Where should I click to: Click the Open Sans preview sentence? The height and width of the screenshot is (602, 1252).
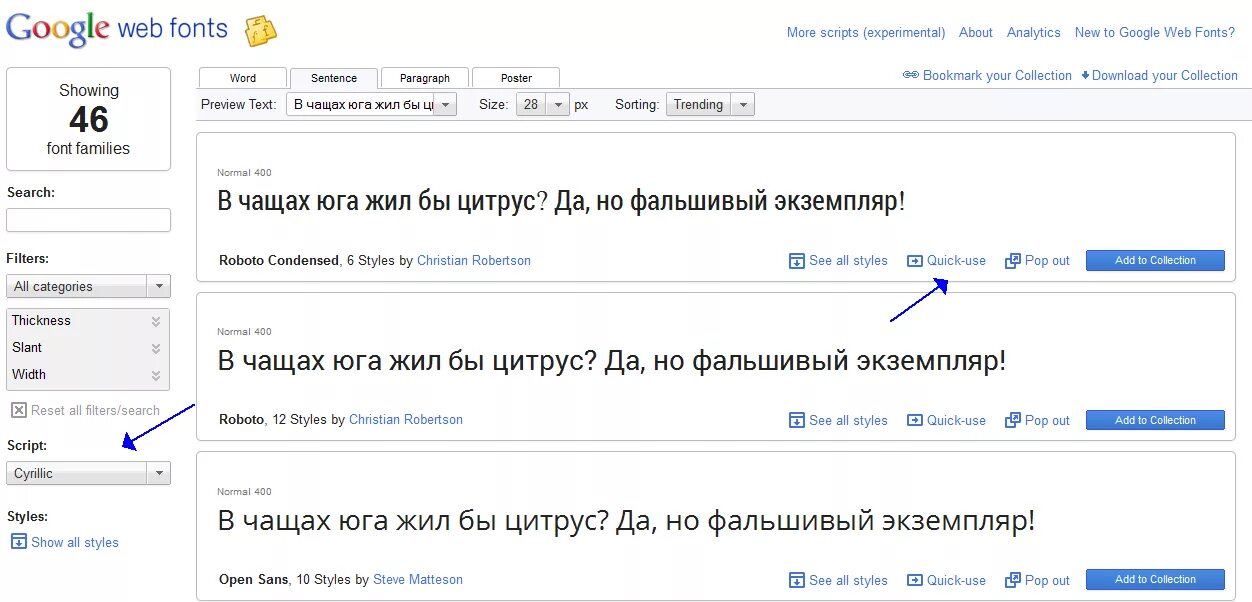point(626,522)
